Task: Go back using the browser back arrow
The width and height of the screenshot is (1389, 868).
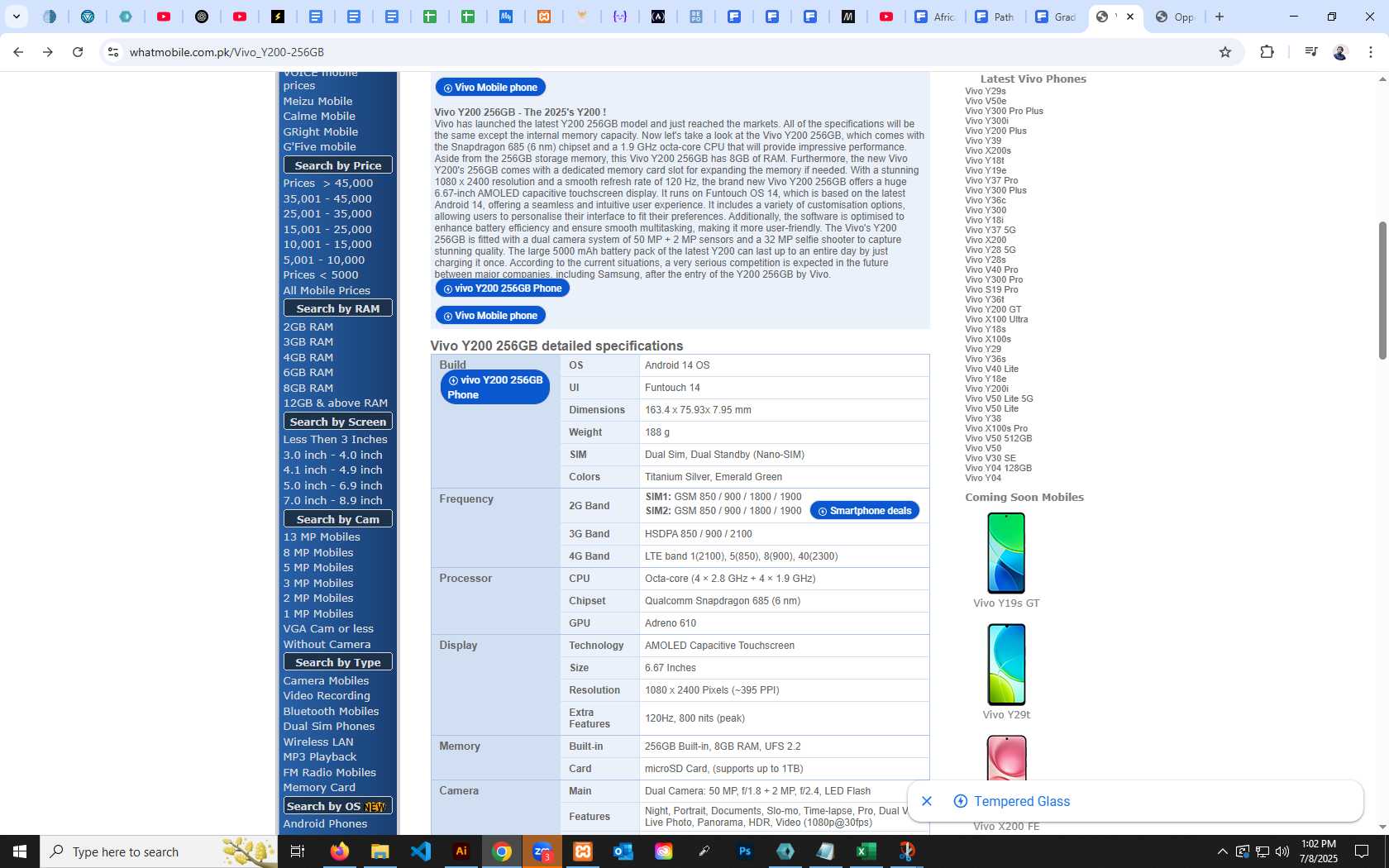Action: 18,52
